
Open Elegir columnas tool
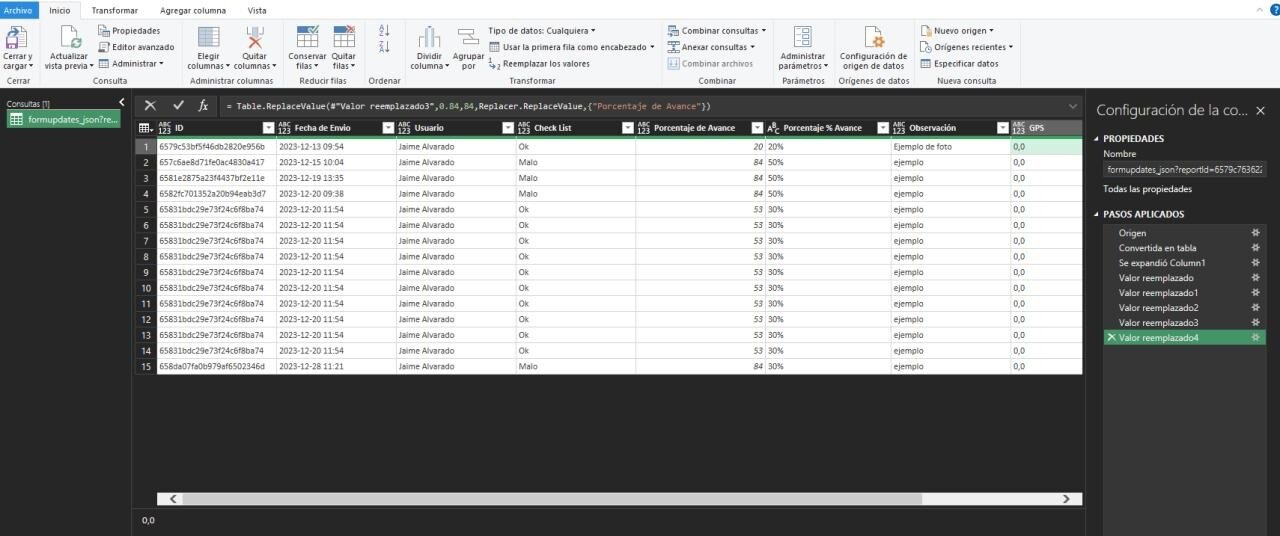click(x=208, y=39)
